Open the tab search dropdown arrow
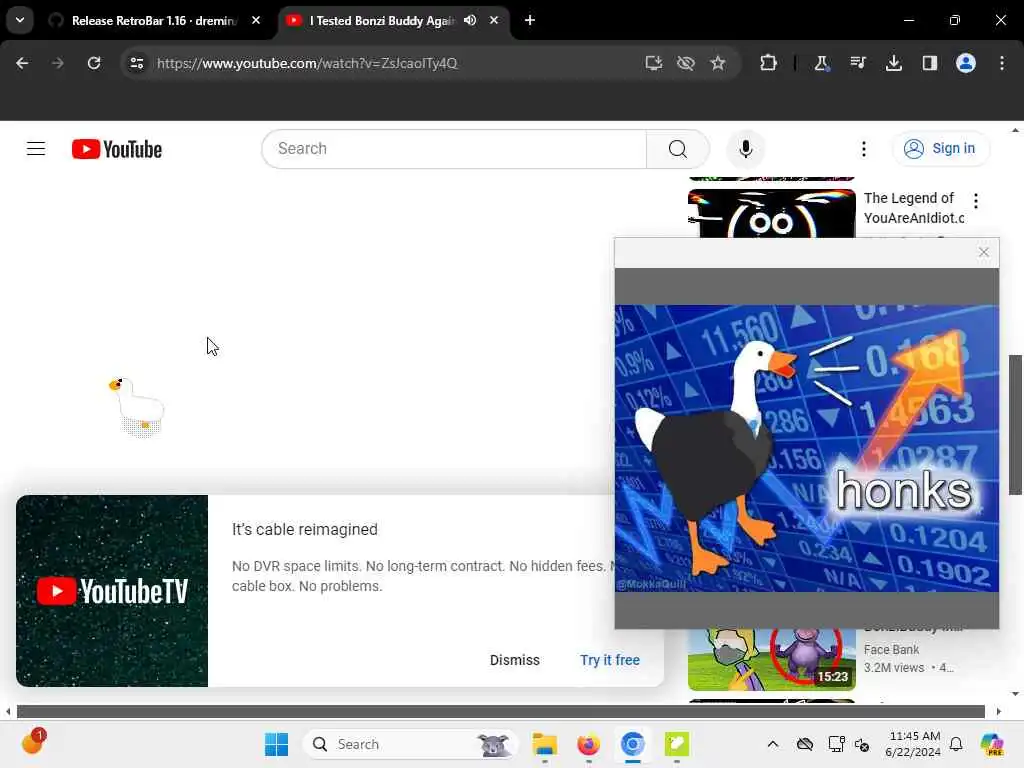Viewport: 1024px width, 768px height. tap(20, 20)
